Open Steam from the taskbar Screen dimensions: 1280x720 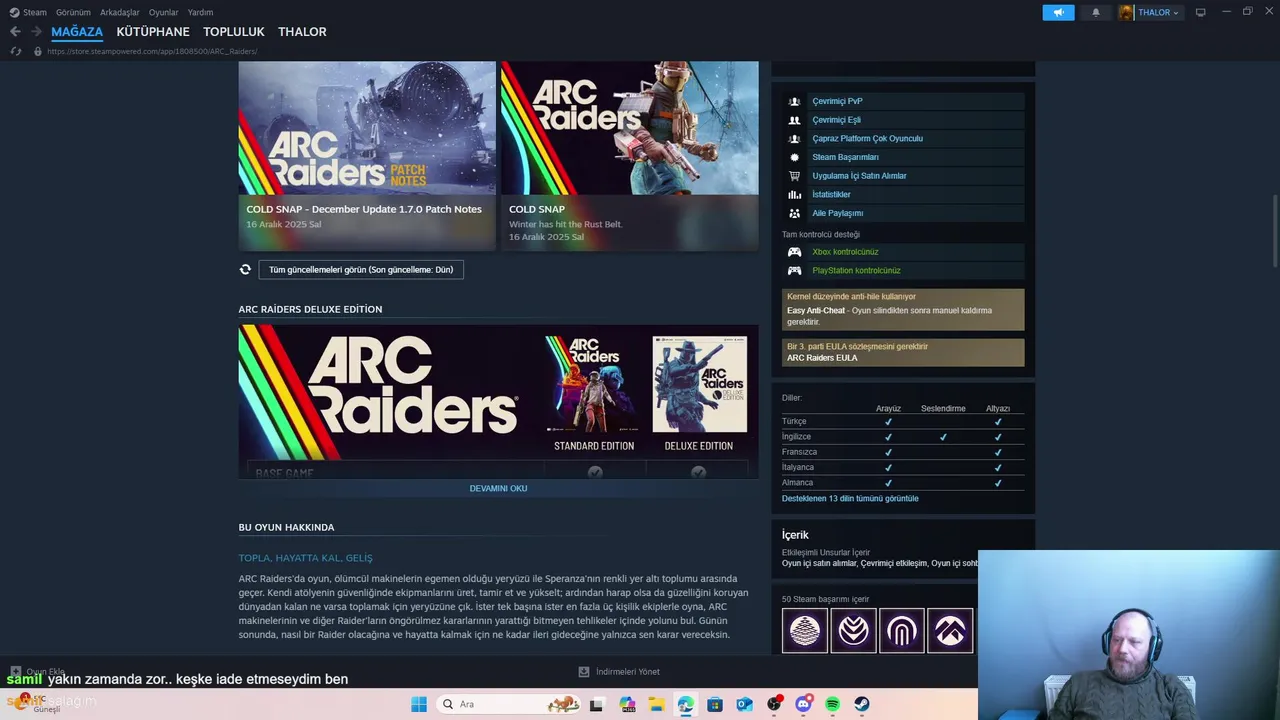point(862,704)
